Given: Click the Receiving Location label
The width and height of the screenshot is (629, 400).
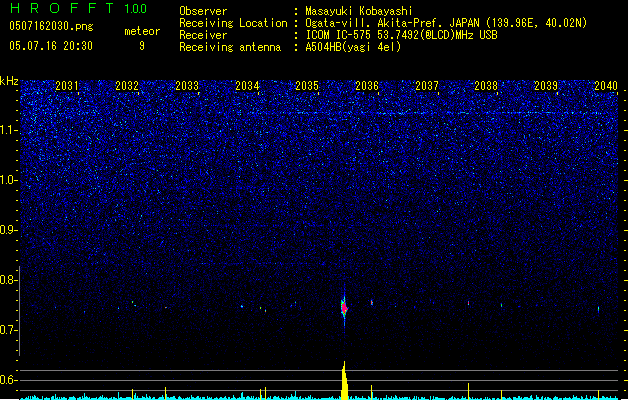Looking at the screenshot, I should tap(233, 23).
